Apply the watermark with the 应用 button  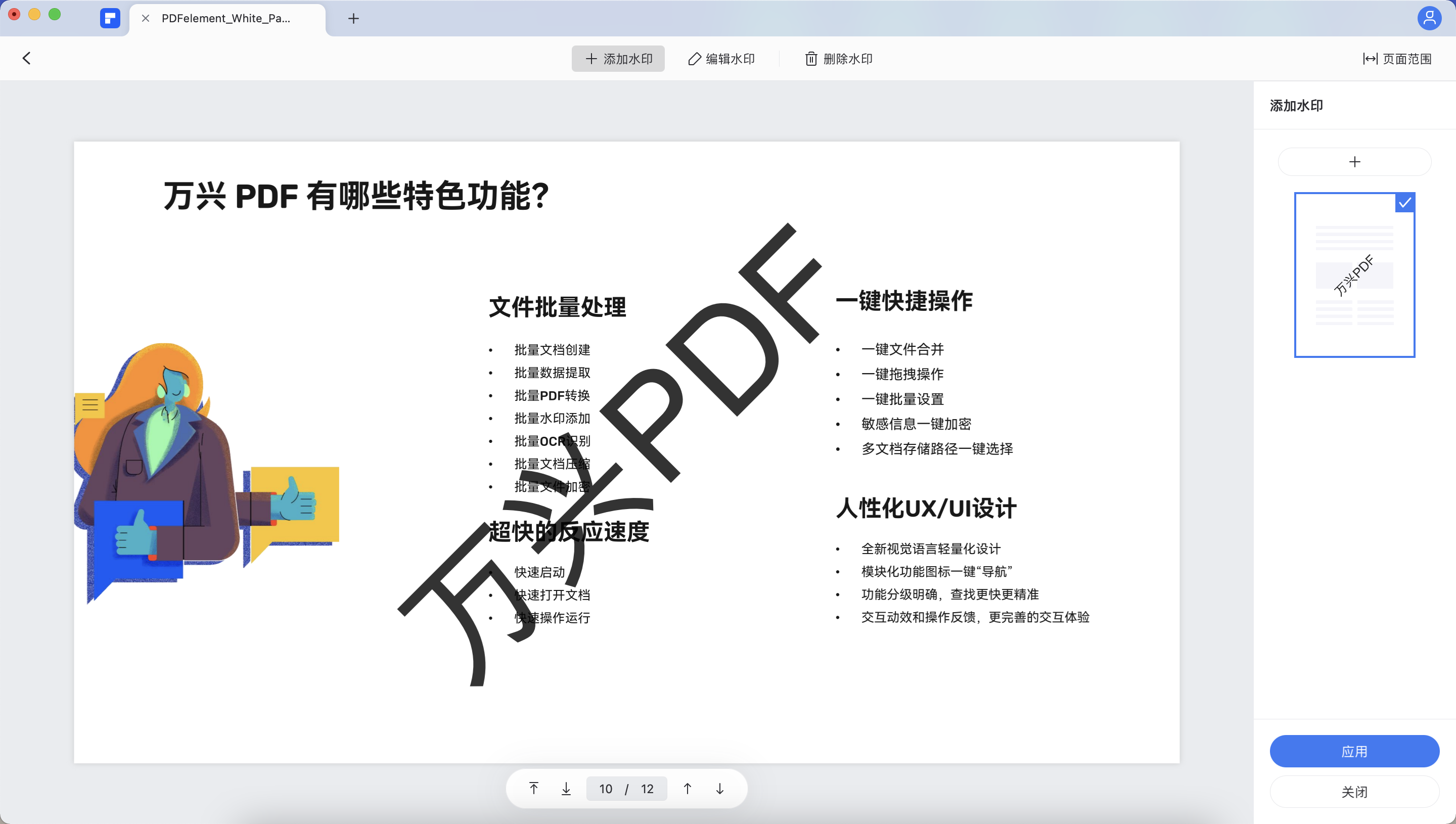[x=1354, y=750]
